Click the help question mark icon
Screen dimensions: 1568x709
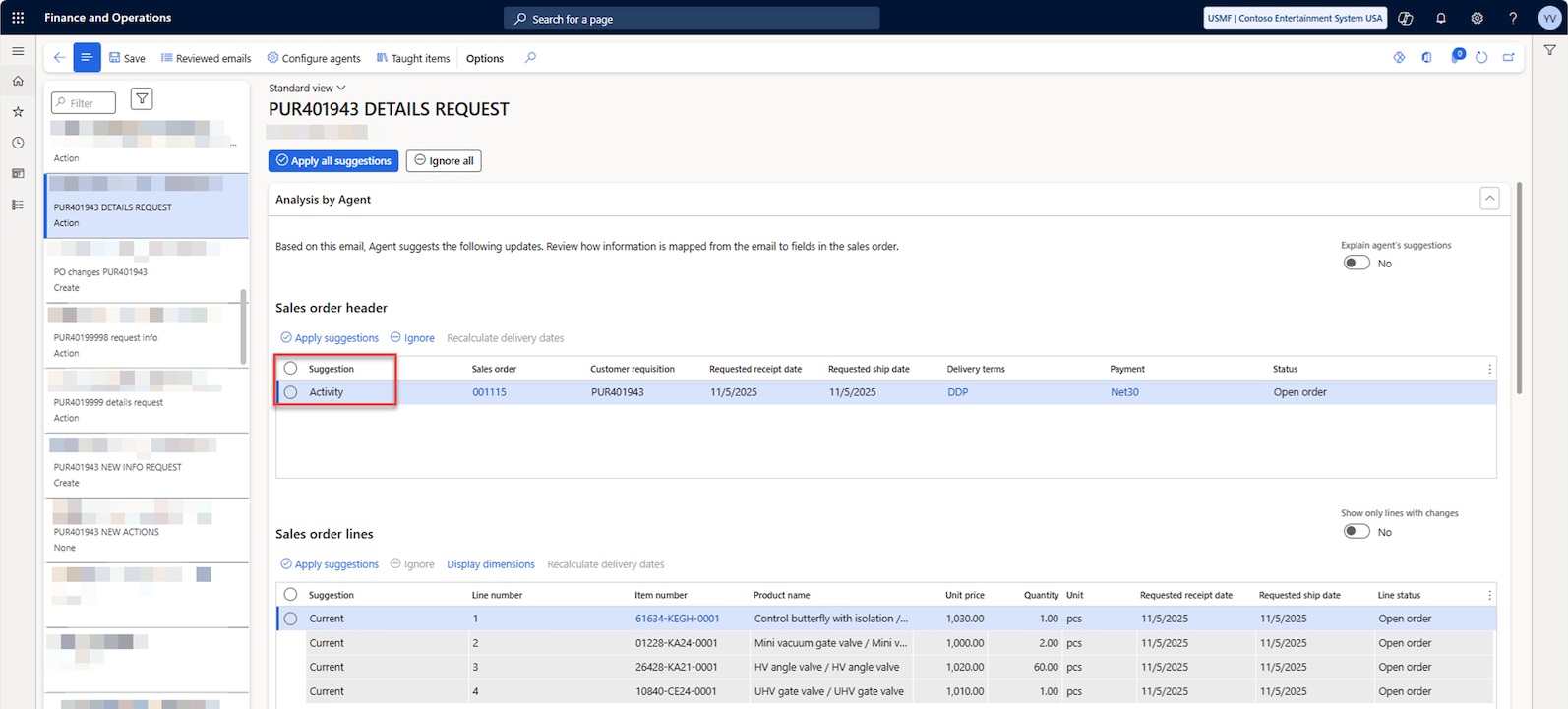tap(1513, 18)
